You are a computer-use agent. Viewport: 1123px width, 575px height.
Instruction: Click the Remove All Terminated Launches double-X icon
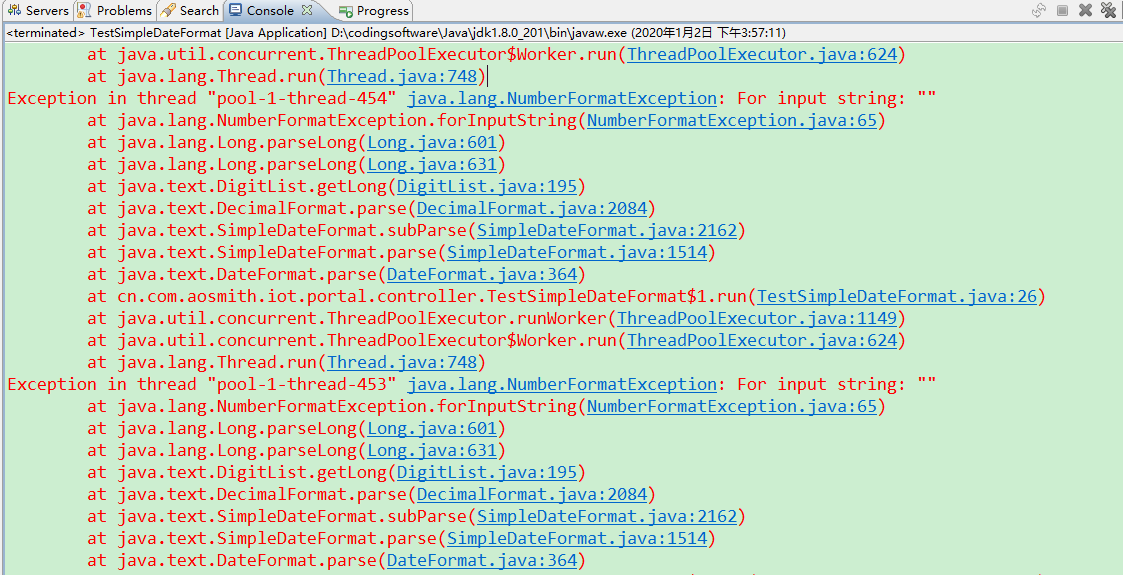tap(1109, 10)
